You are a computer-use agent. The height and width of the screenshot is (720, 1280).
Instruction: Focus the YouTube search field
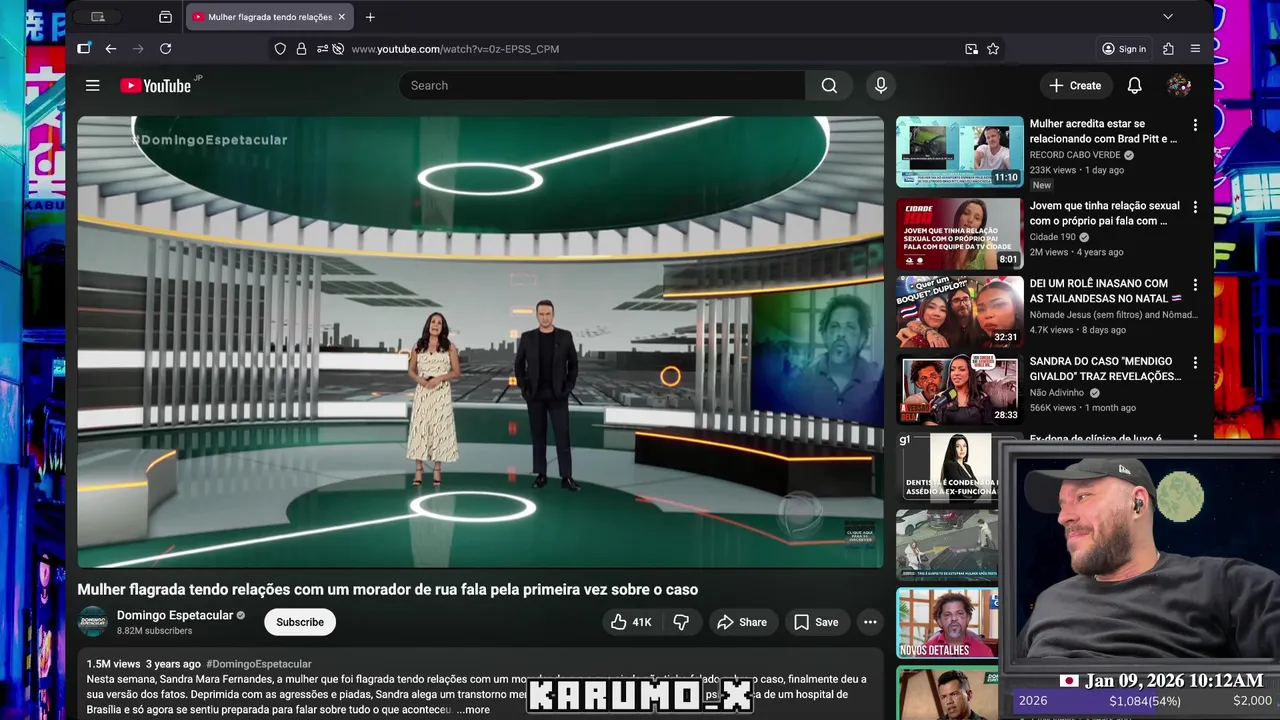602,86
